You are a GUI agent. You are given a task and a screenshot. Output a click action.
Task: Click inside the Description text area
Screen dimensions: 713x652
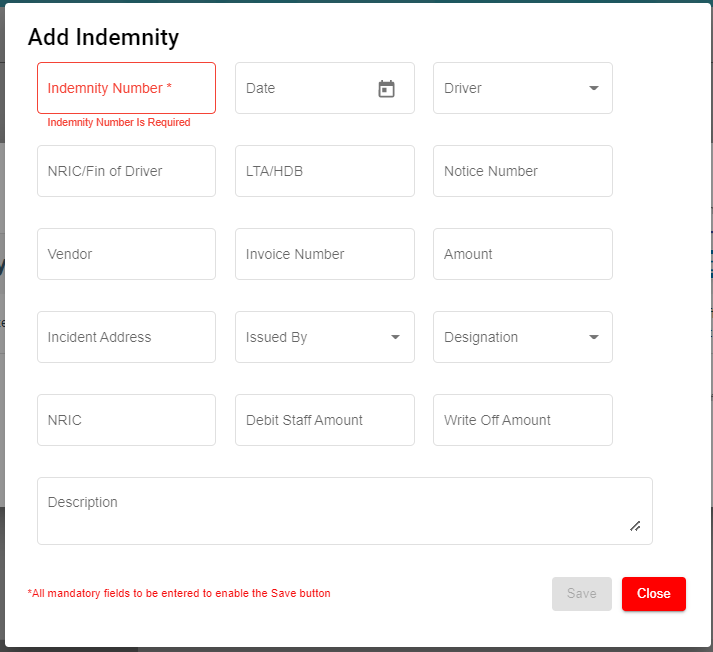click(x=330, y=510)
